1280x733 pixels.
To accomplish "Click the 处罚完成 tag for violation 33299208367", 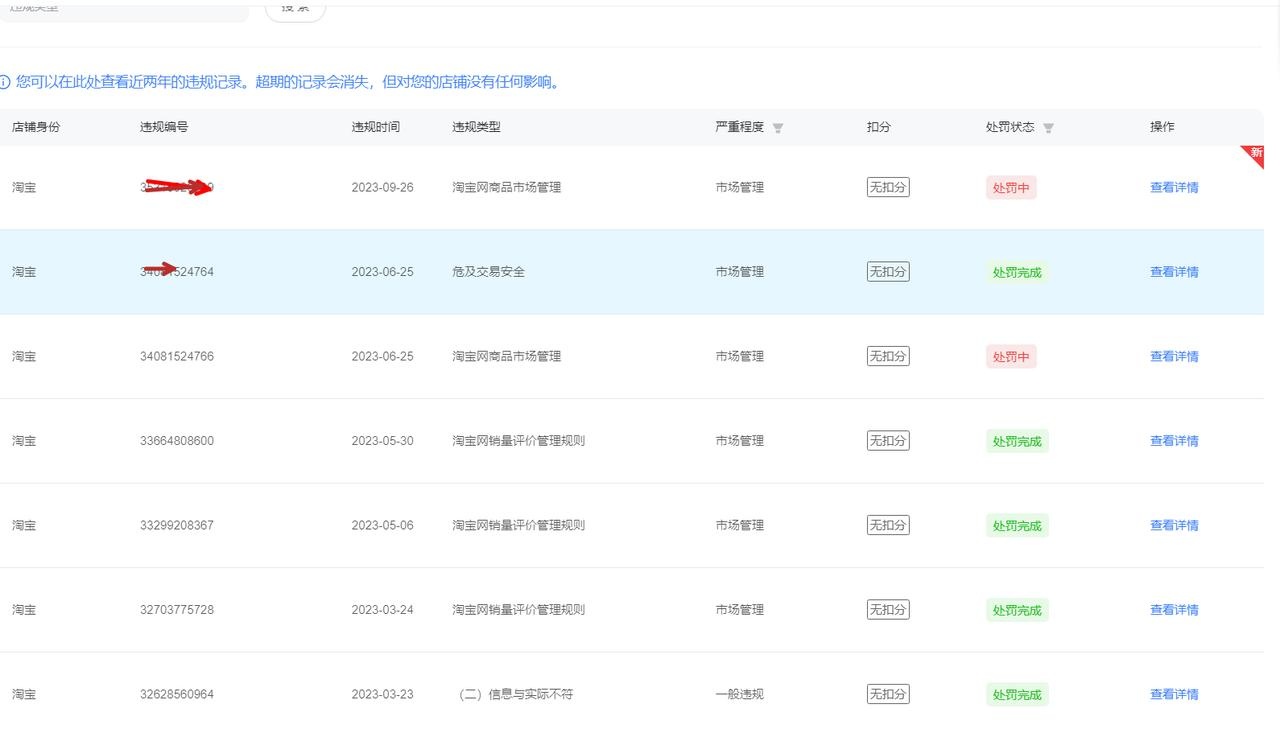I will pyautogui.click(x=1017, y=526).
